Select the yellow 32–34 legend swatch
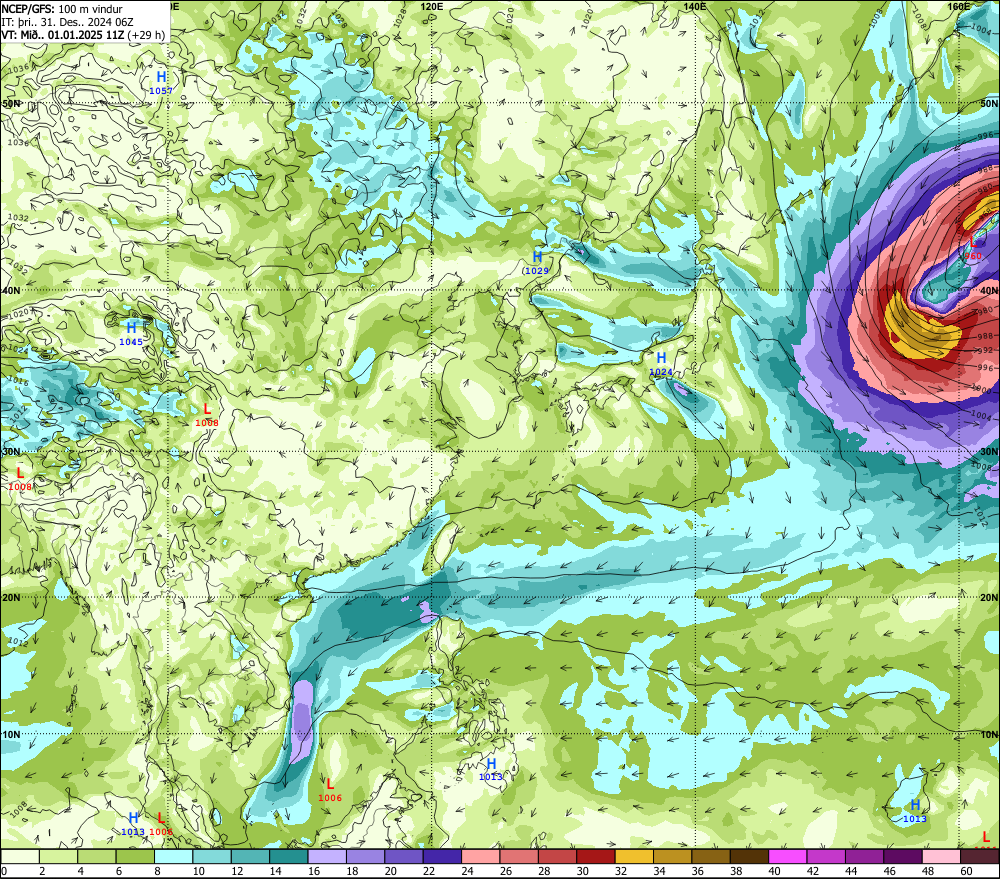This screenshot has width=1000, height=879. click(x=634, y=856)
